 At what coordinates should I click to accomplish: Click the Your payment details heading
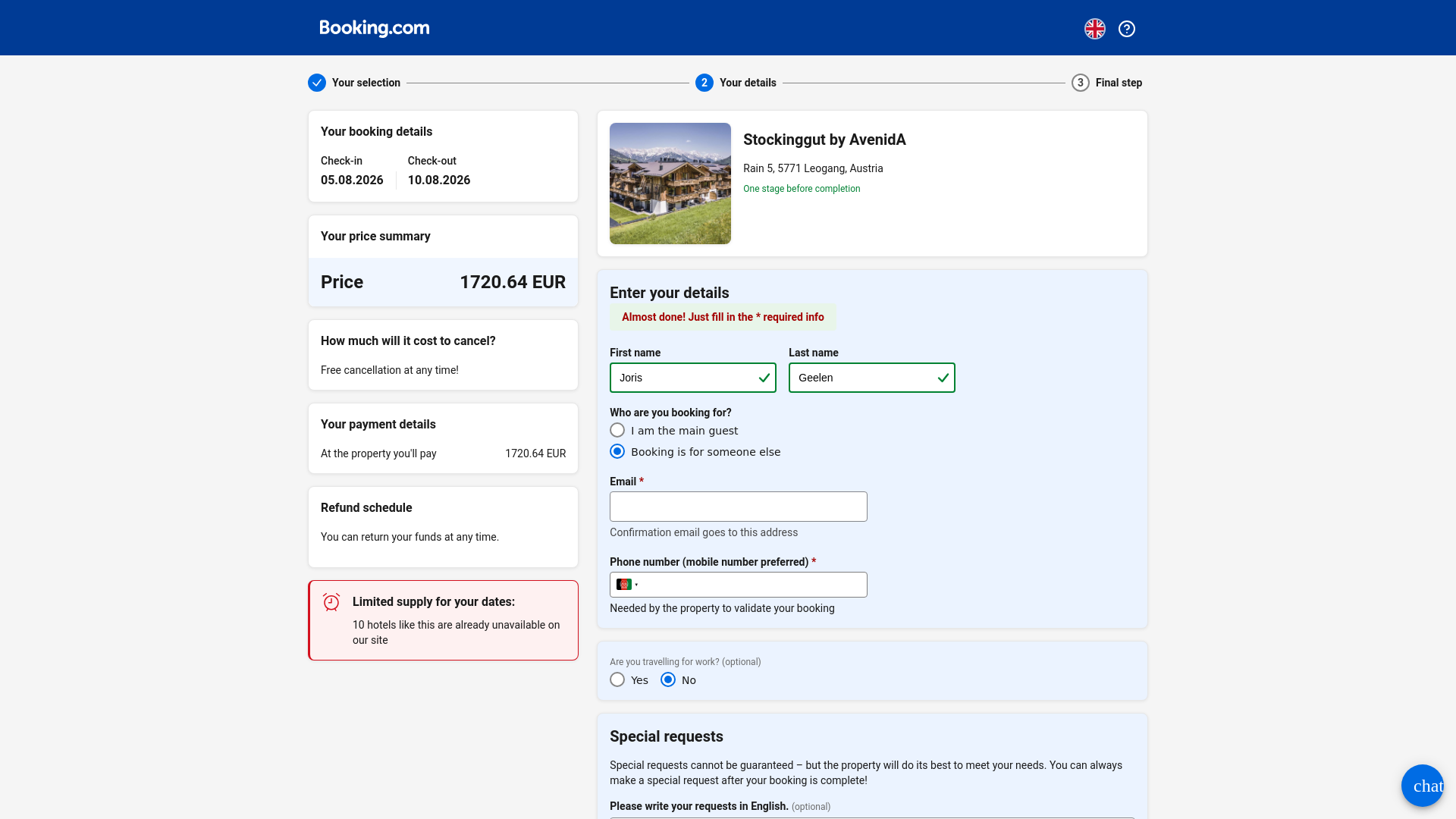(378, 425)
